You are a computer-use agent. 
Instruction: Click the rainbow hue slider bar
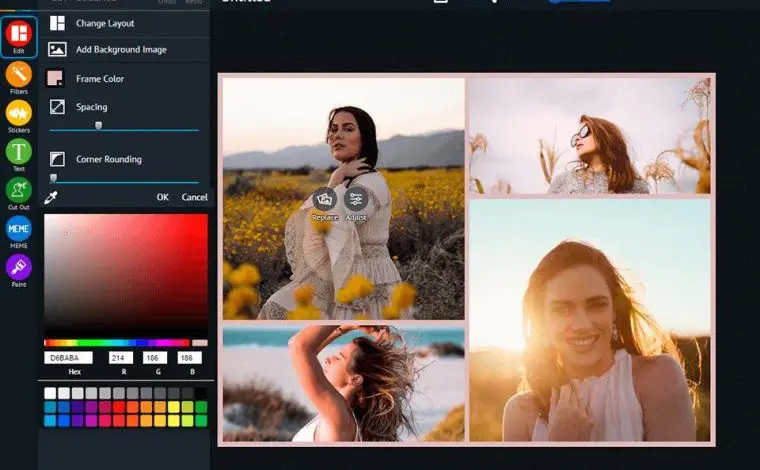pyautogui.click(x=117, y=343)
